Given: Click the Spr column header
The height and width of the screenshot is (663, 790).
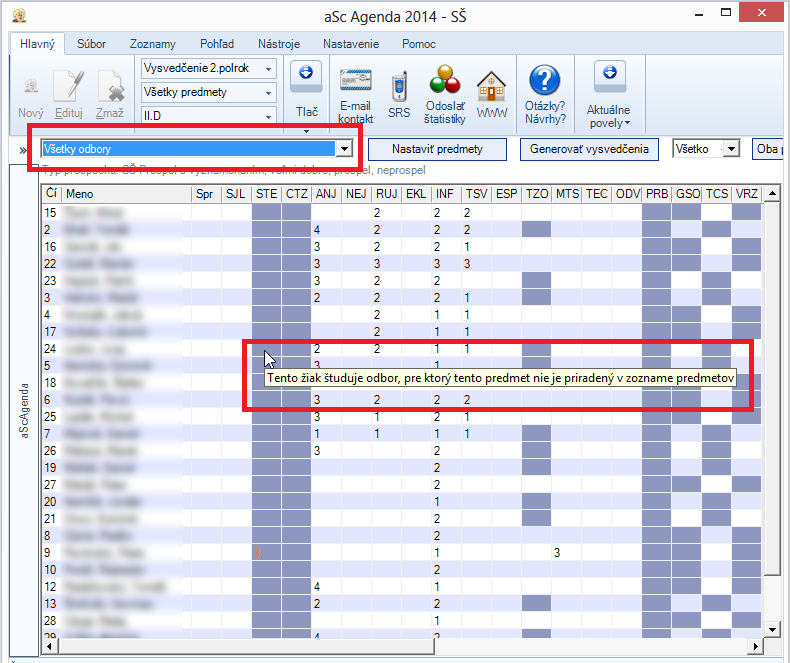Looking at the screenshot, I should click(x=206, y=194).
